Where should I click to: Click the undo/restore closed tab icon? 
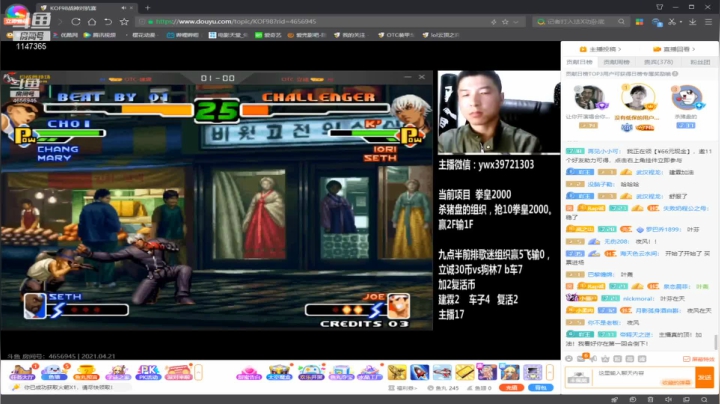coord(108,22)
